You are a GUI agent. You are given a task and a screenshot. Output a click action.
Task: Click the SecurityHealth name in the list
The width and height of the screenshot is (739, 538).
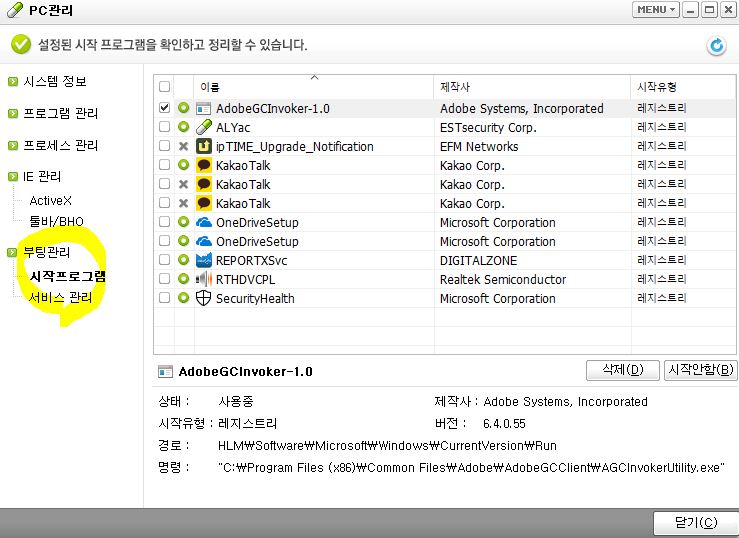click(255, 299)
